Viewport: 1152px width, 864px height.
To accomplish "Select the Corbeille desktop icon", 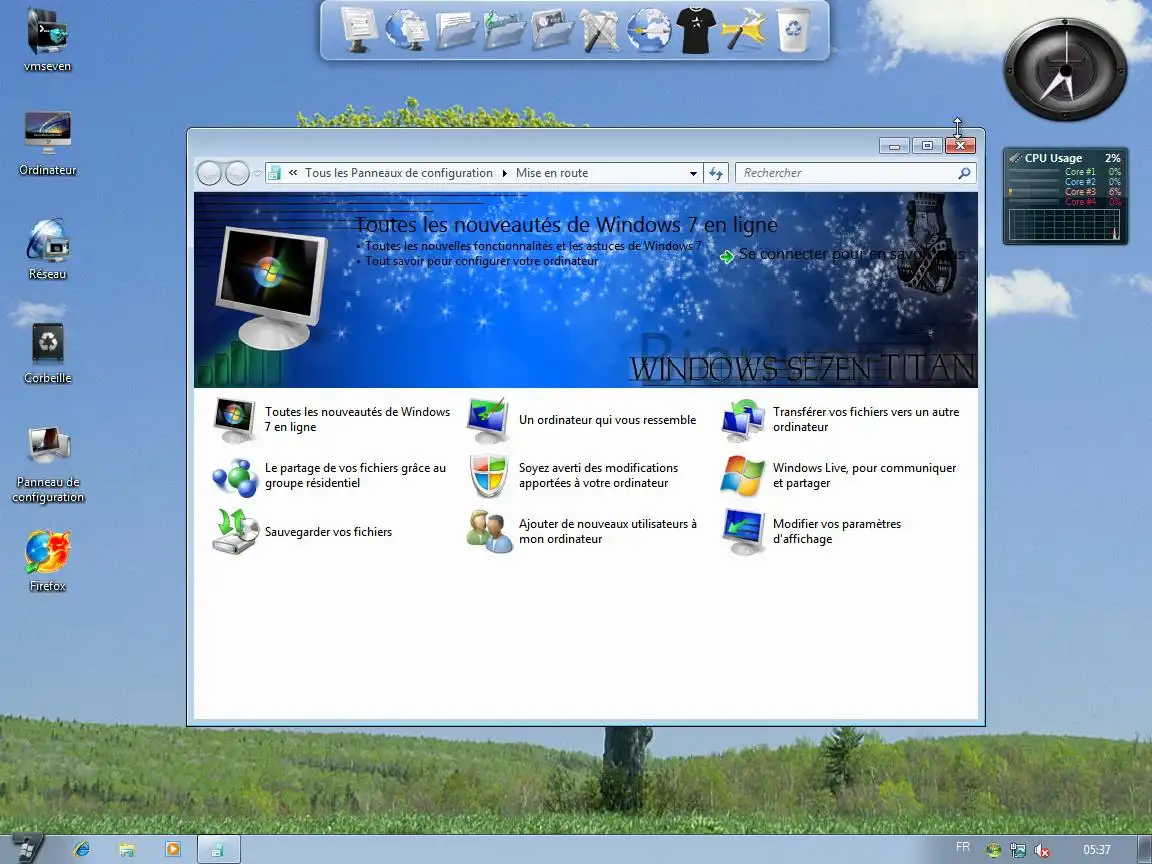I will (x=48, y=353).
